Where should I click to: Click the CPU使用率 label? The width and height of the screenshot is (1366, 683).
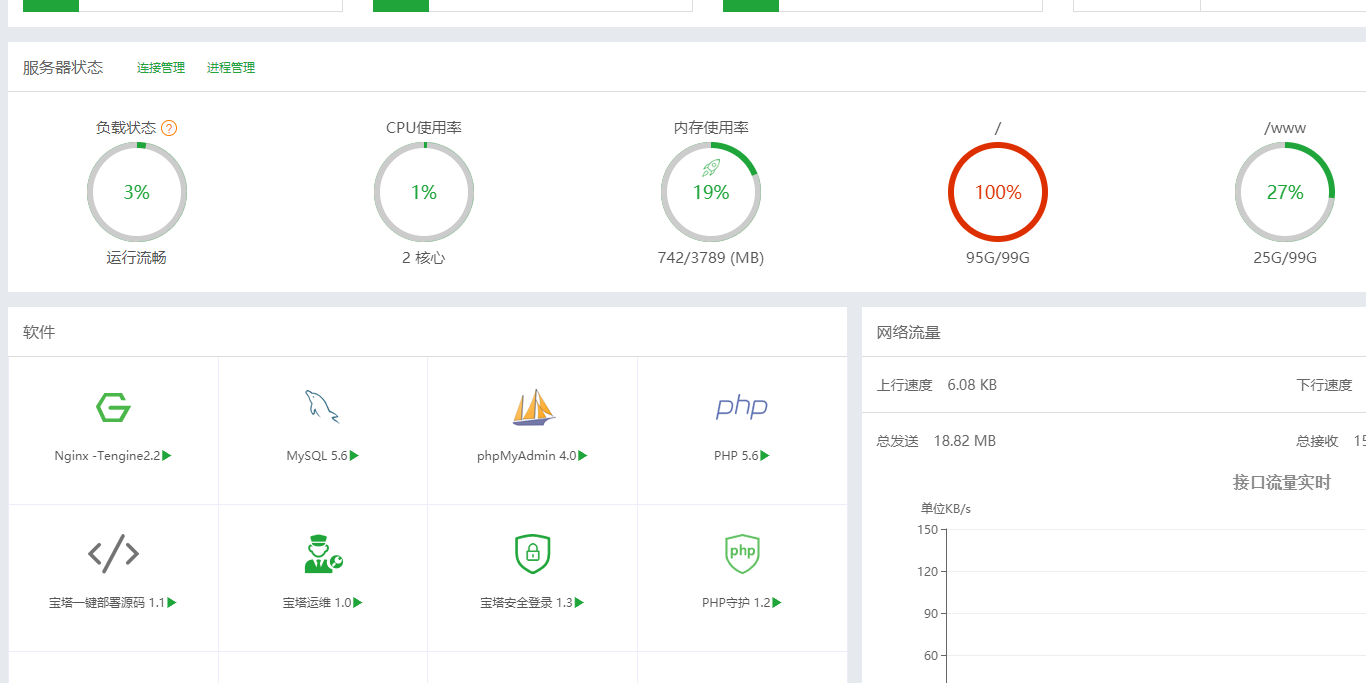coord(424,128)
